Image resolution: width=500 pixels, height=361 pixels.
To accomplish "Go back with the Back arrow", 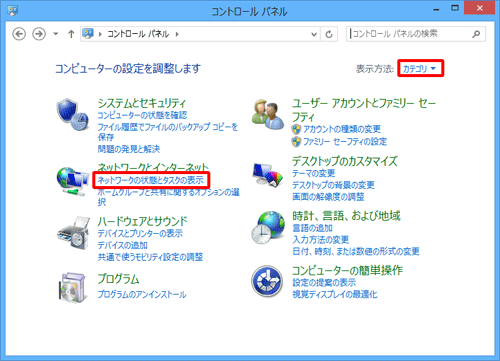I will pyautogui.click(x=19, y=34).
